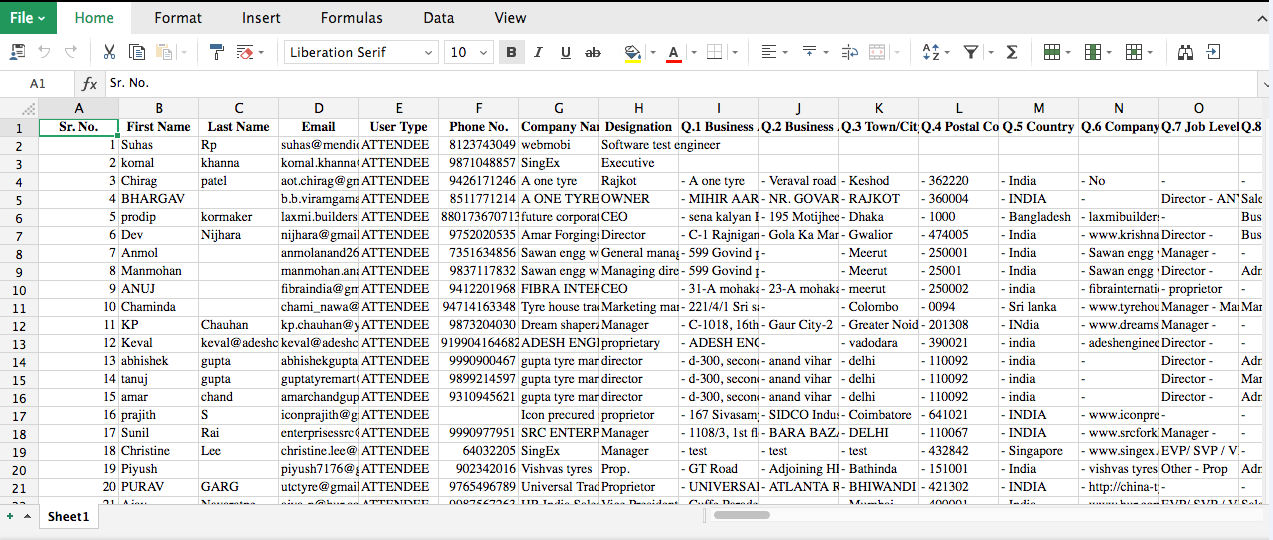Click the Insert Column icon
1273x540 pixels.
(x=1091, y=52)
